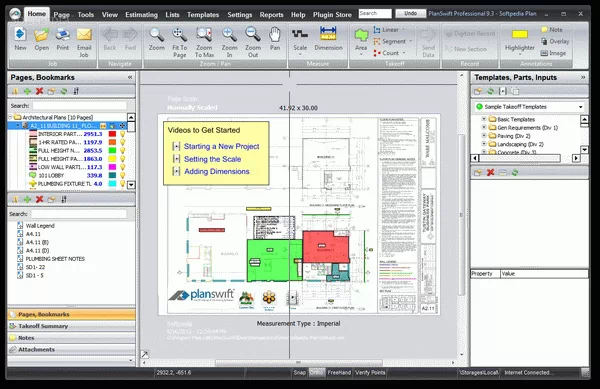
Task: Toggle lightbulb for 1-HR RATED PA row
Action: point(122,142)
